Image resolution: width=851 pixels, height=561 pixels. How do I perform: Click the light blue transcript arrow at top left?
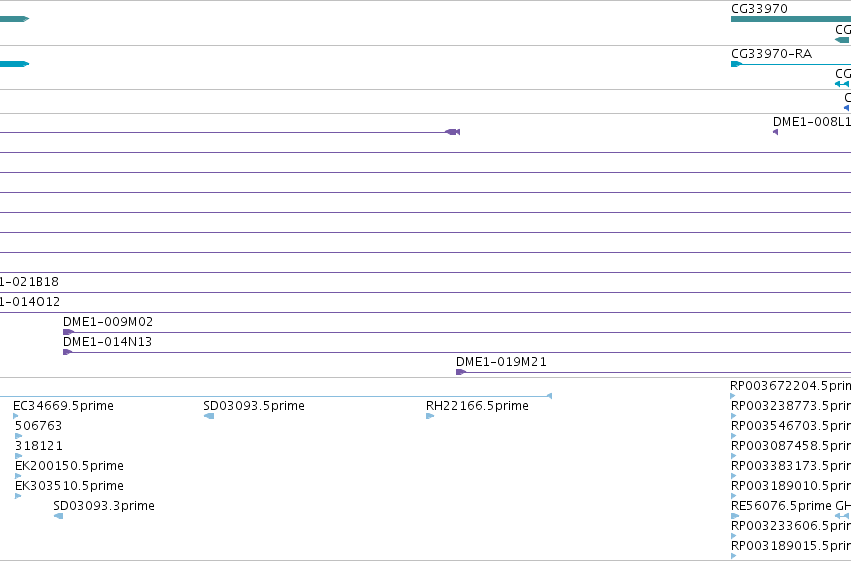tap(14, 64)
